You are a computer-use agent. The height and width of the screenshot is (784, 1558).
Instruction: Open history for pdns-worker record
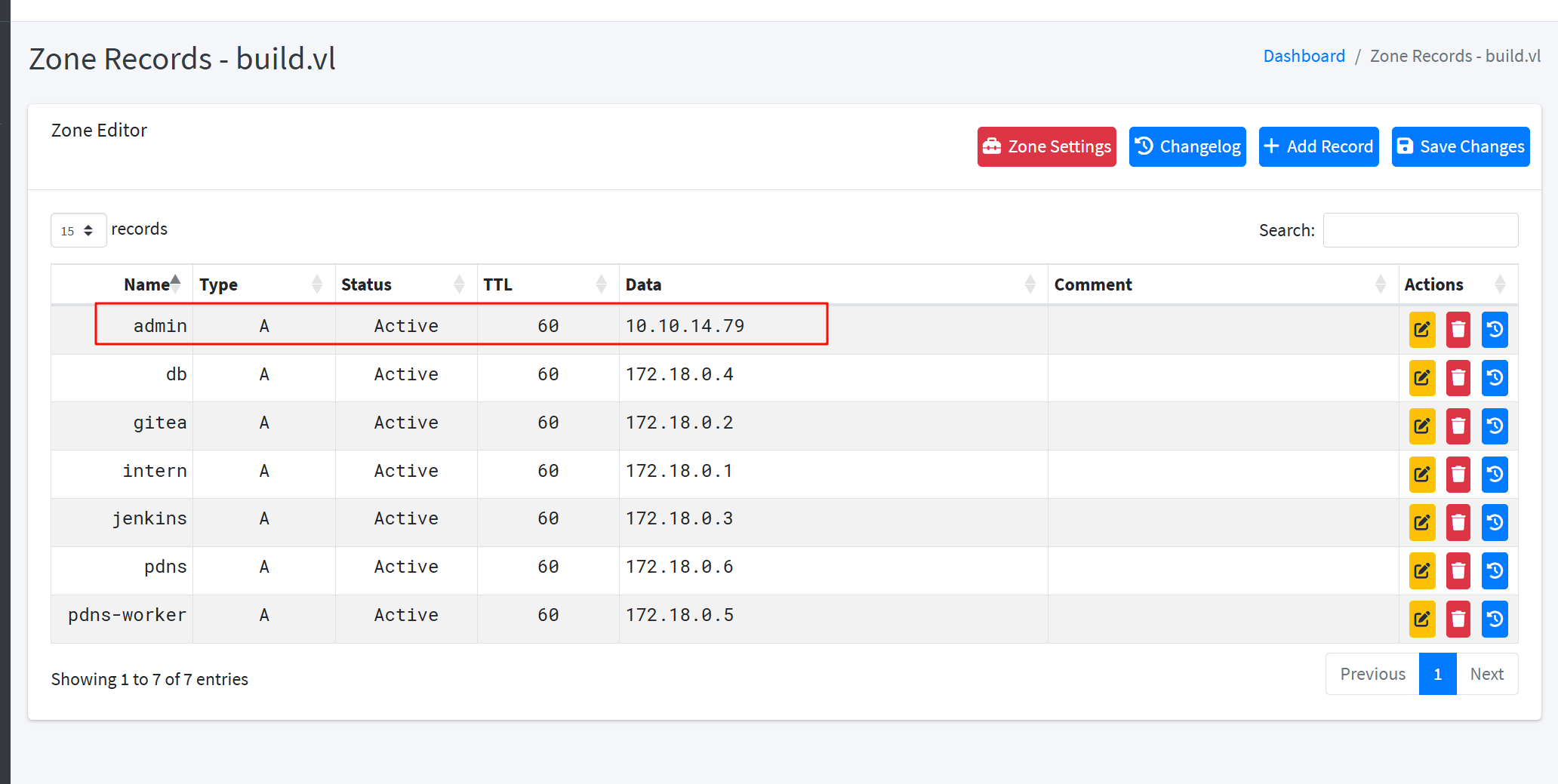(x=1494, y=619)
